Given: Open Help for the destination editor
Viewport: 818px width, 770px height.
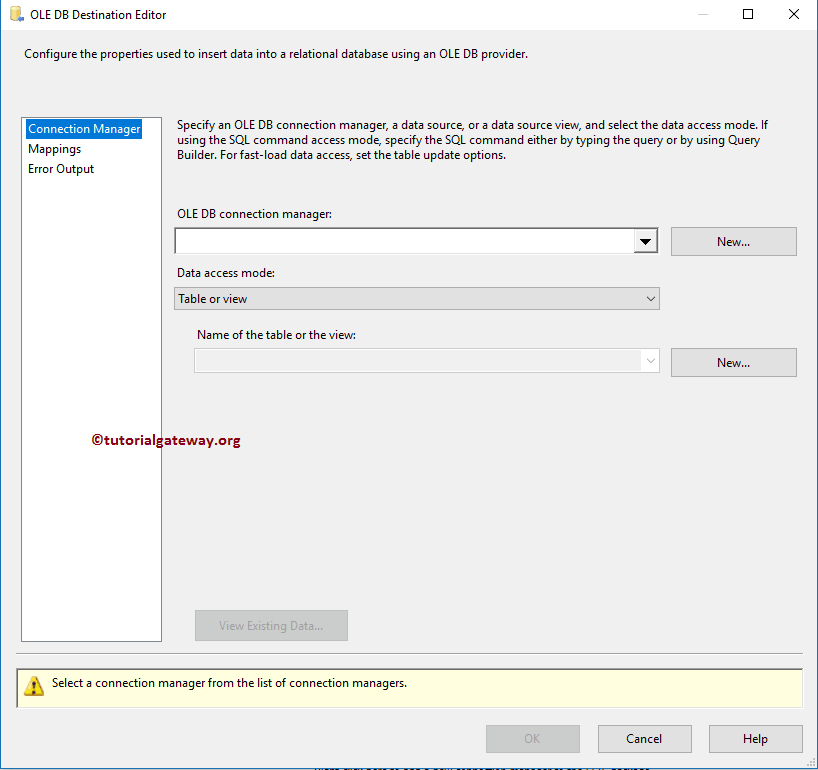Looking at the screenshot, I should pyautogui.click(x=755, y=739).
